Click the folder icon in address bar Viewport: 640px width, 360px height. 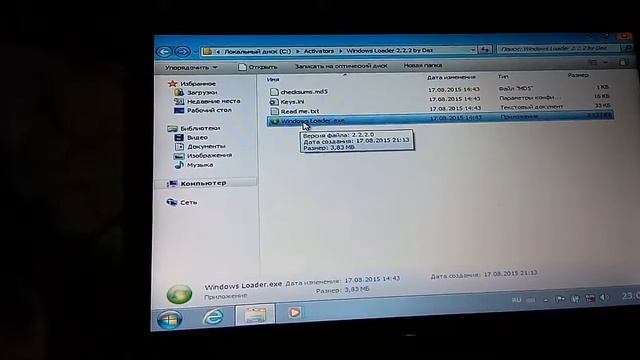(x=207, y=51)
